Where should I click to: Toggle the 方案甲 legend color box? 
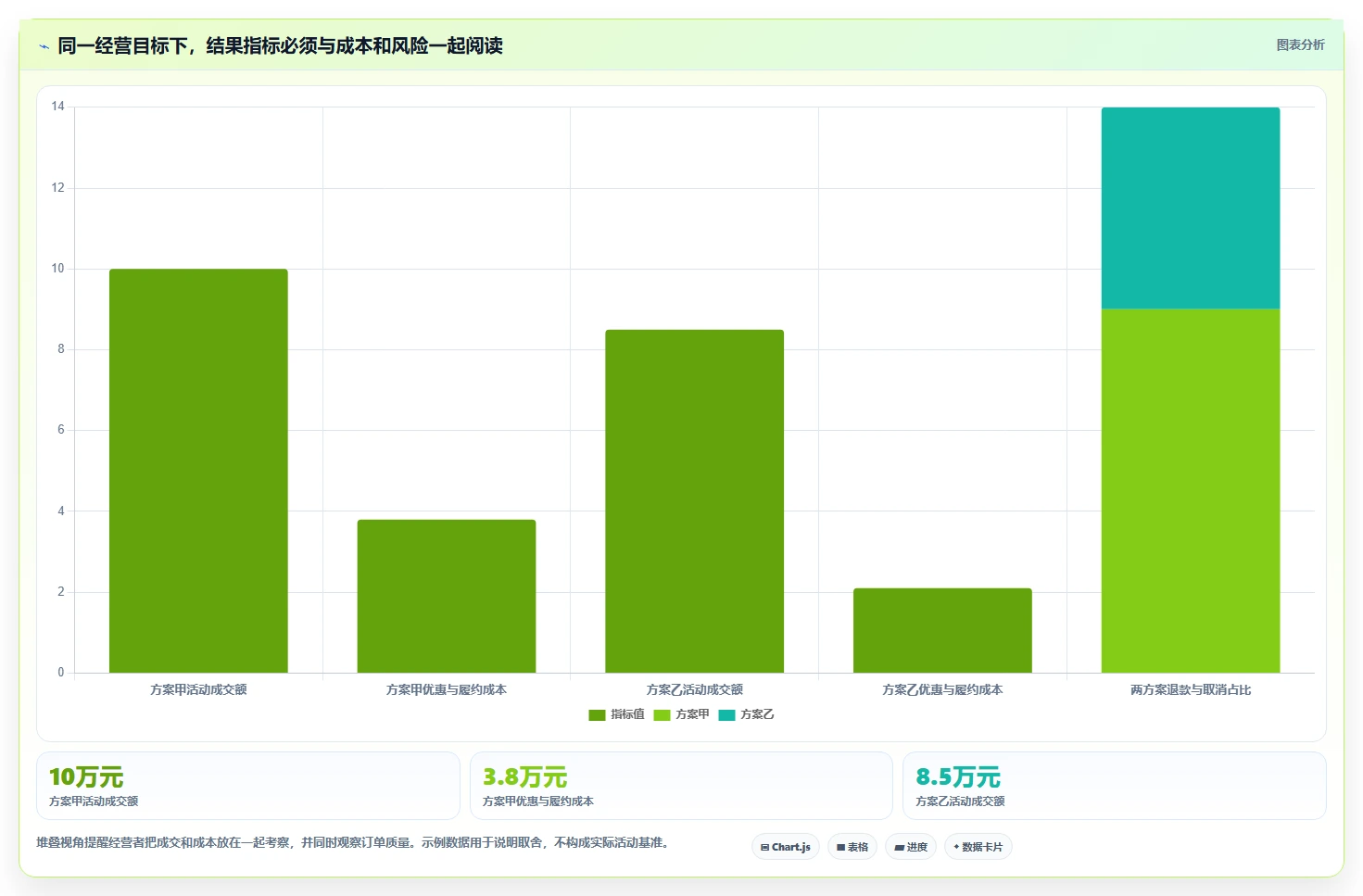click(662, 715)
